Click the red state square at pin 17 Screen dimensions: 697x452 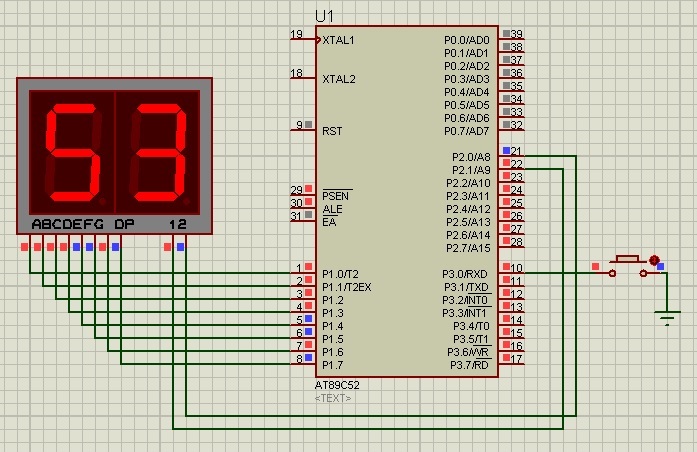(506, 357)
